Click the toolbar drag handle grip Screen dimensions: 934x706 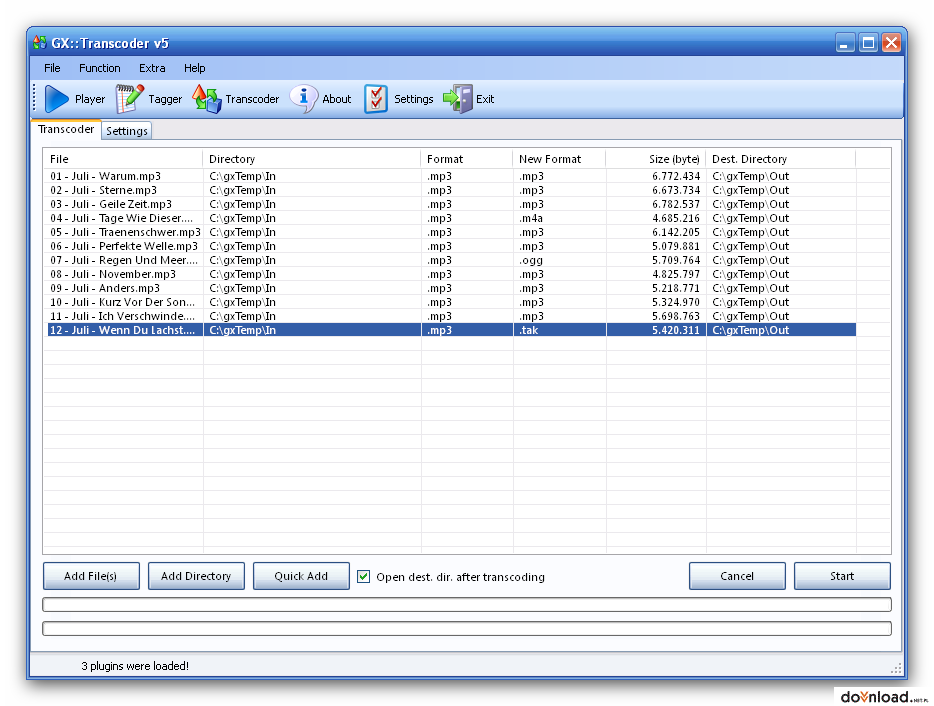pyautogui.click(x=35, y=98)
